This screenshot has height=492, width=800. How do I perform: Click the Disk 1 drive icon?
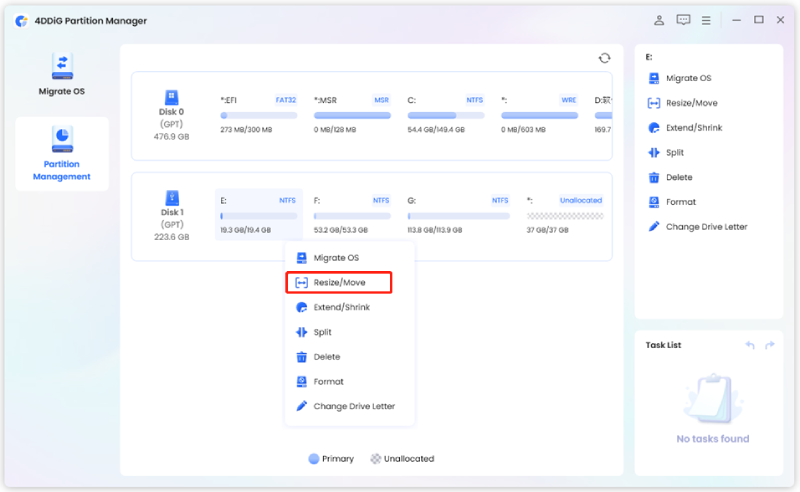coord(172,198)
